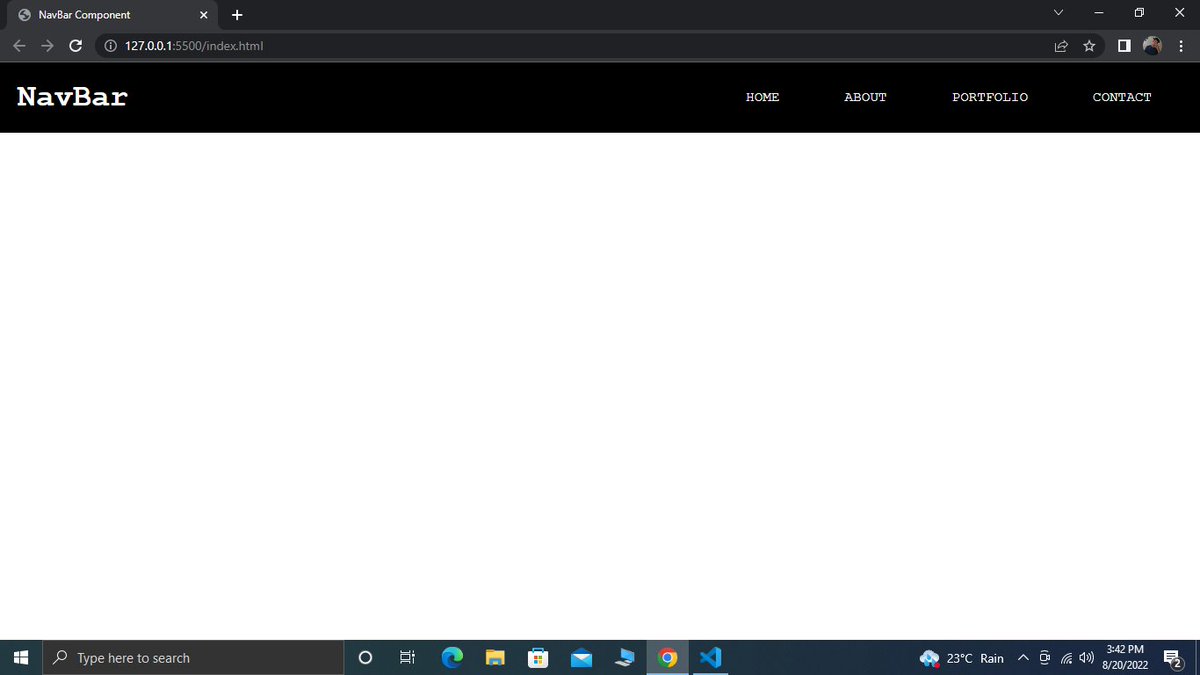Restore down the Chrome window
The width and height of the screenshot is (1200, 675).
[1139, 13]
